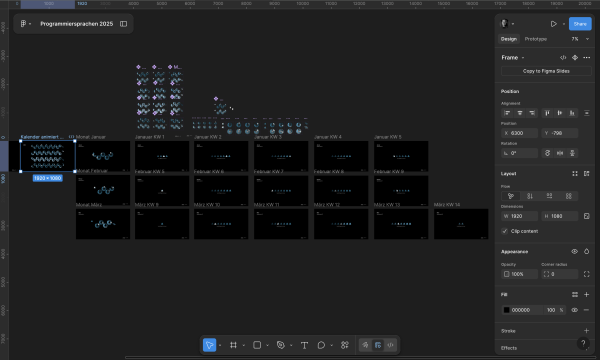600x360 pixels.
Task: Toggle Appearance layer visibility eye icon
Action: (x=574, y=251)
